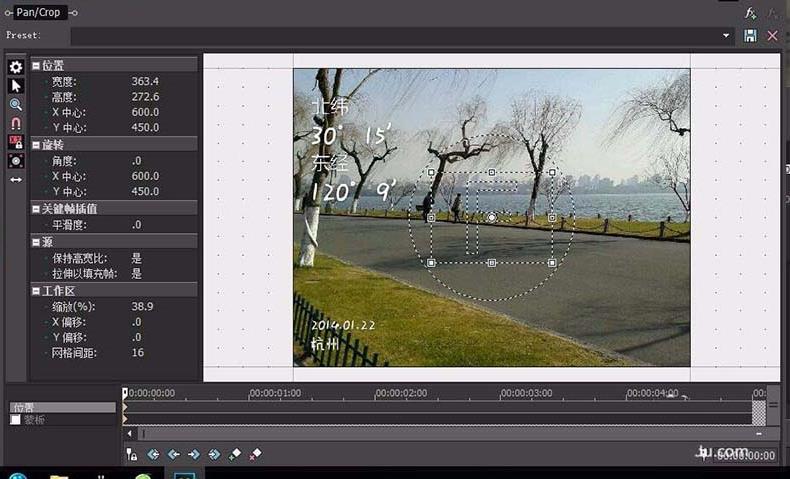790x479 pixels.
Task: Toggle the snapping magnet tool
Action: 16,123
